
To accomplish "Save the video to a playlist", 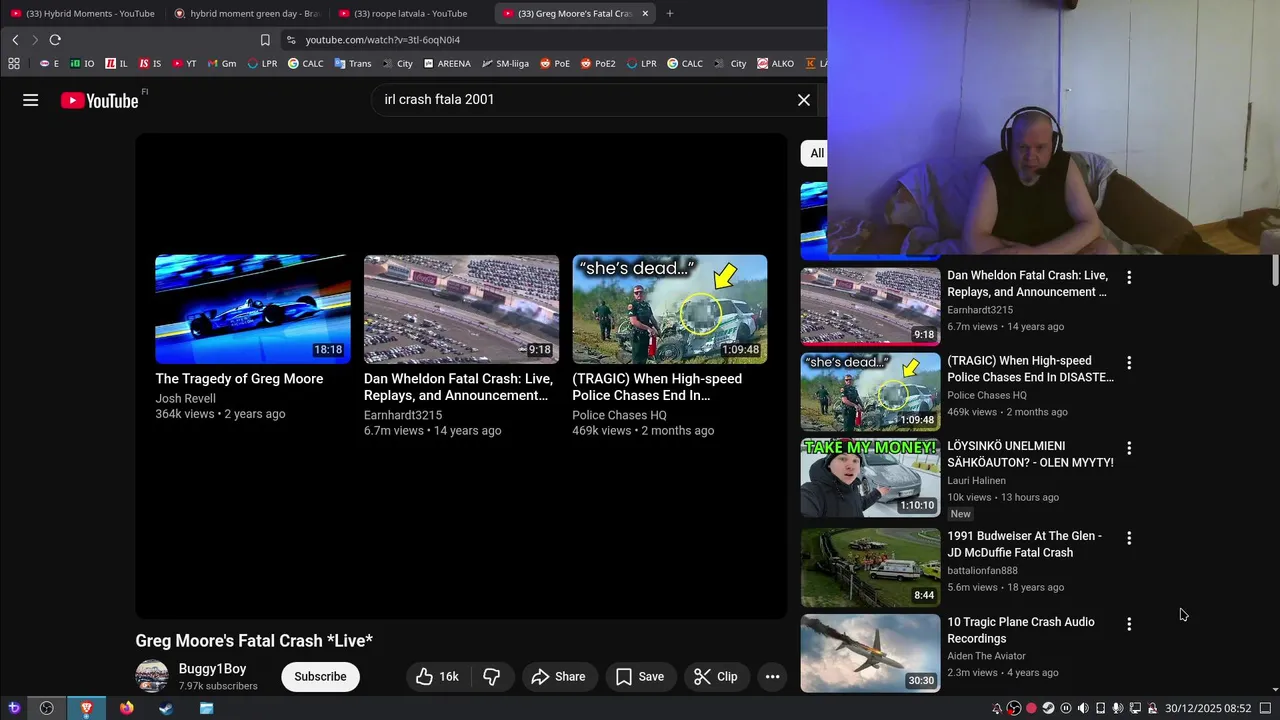I will point(640,677).
